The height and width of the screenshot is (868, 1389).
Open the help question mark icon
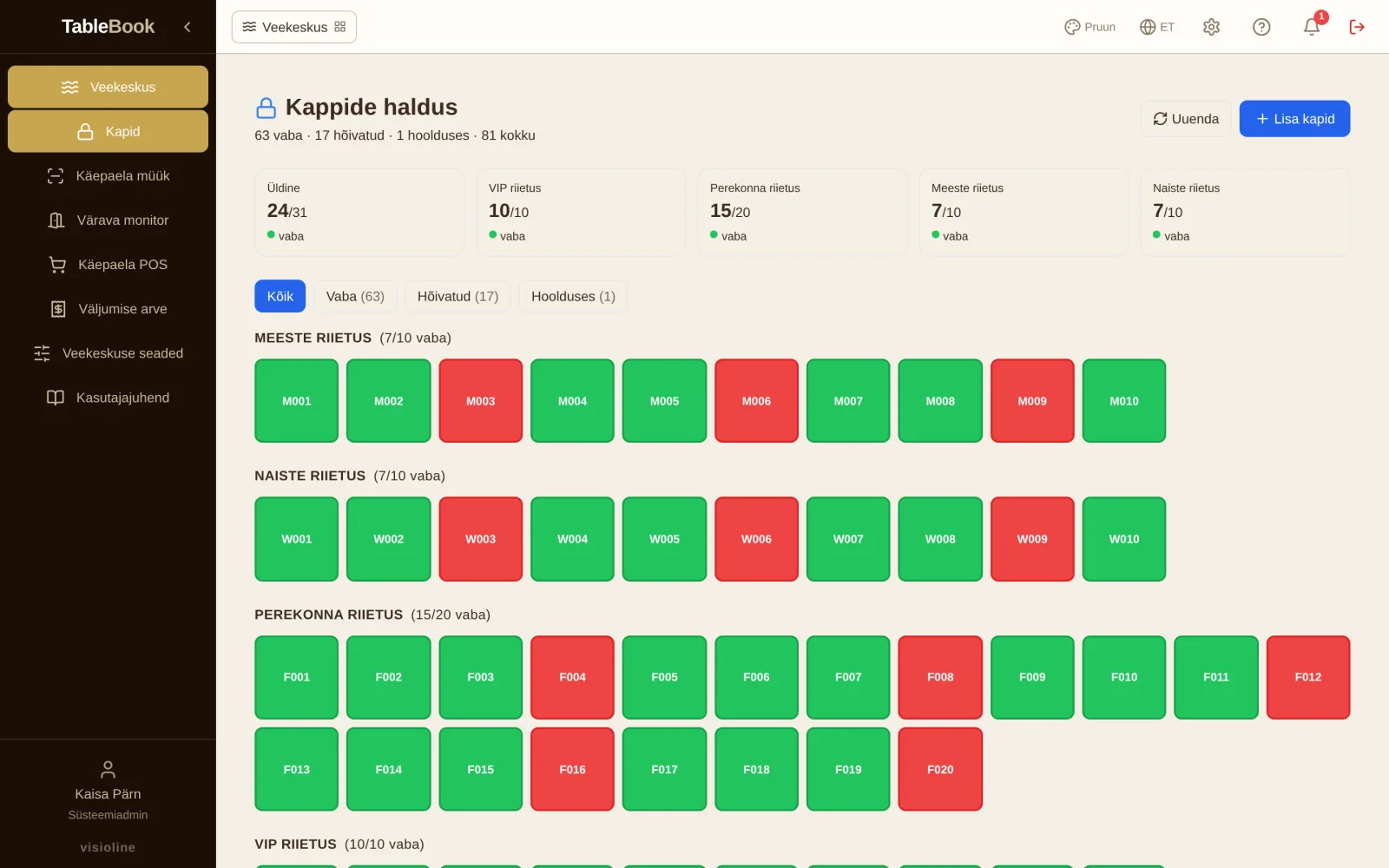point(1261,27)
